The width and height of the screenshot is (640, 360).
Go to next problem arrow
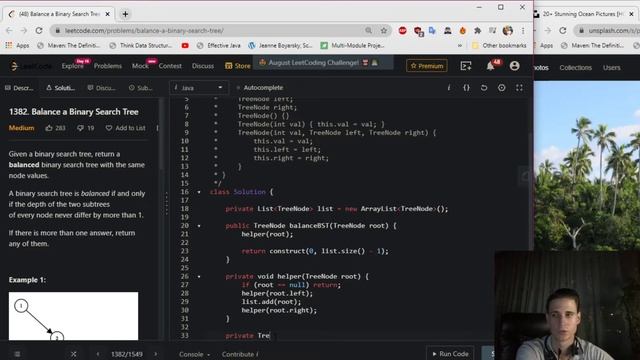click(x=156, y=354)
